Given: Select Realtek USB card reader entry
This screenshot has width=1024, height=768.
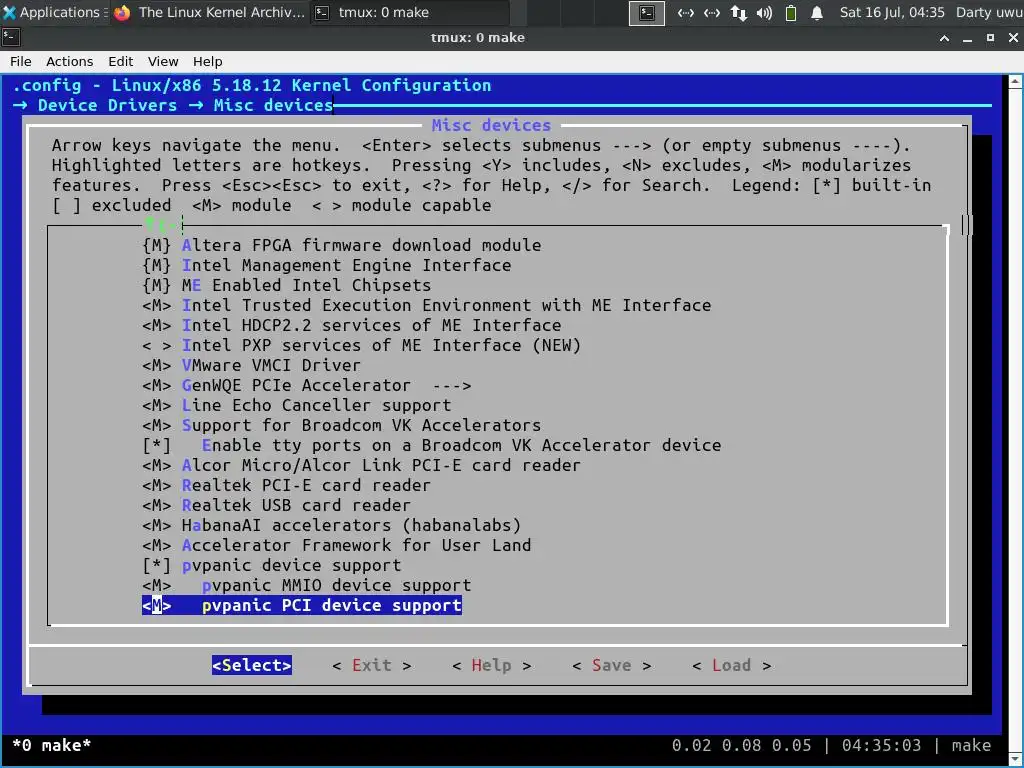Looking at the screenshot, I should 276,505.
